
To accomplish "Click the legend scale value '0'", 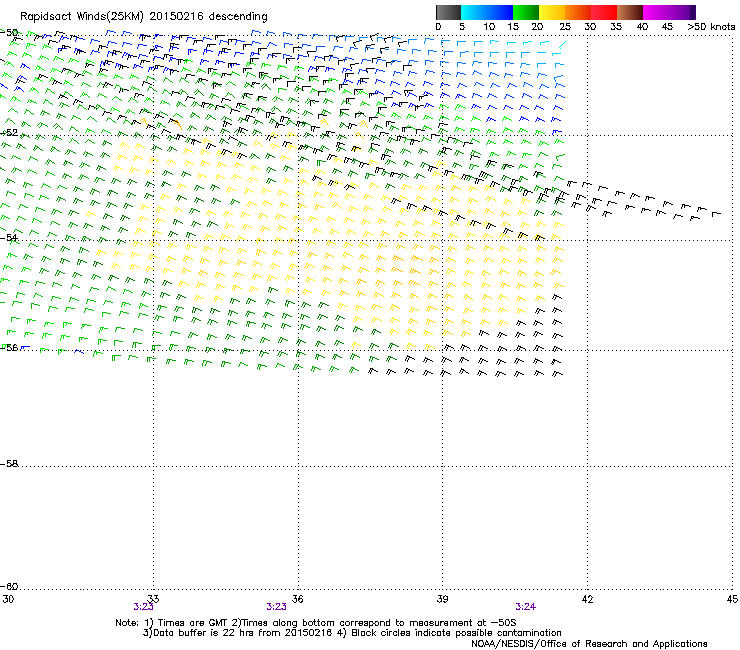I will (x=438, y=27).
